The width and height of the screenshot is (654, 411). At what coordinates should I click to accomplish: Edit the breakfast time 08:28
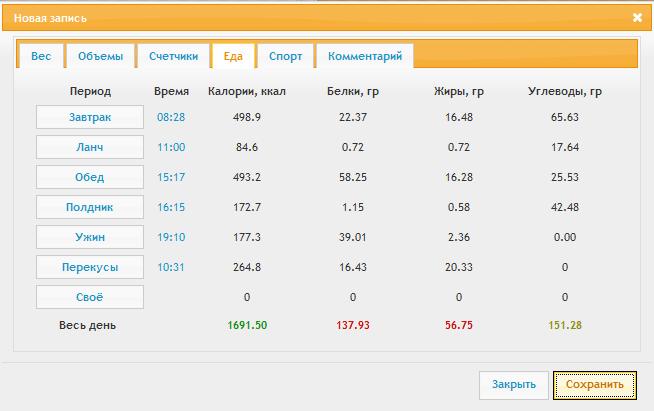(171, 117)
